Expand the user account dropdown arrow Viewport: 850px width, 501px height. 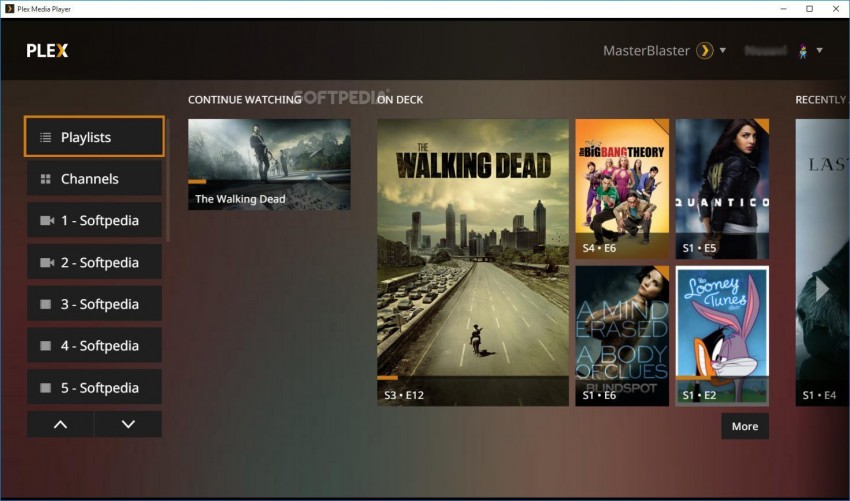click(820, 50)
